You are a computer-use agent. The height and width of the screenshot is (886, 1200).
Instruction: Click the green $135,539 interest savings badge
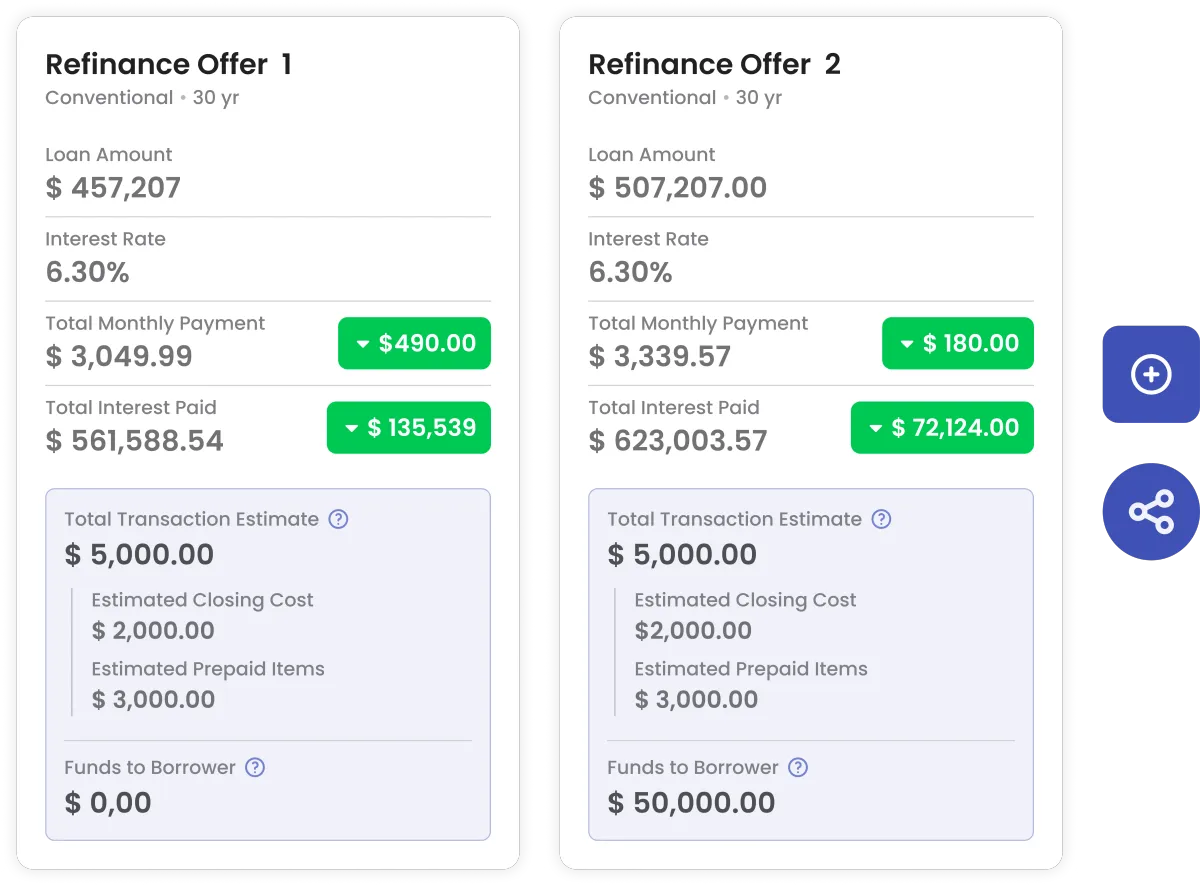(408, 428)
